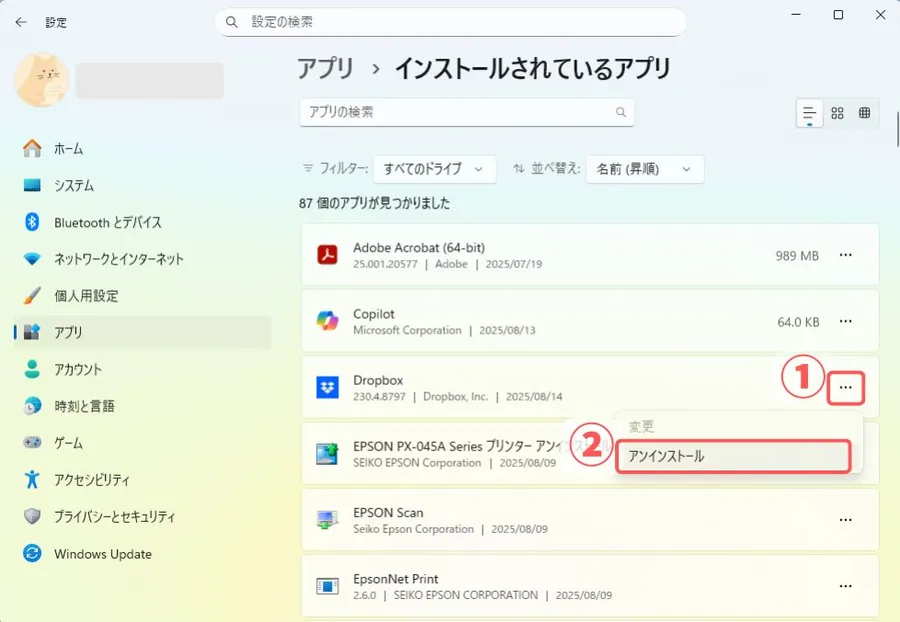Screen dimensions: 900x622
Task: Click the EPSON PX-045A app icon
Action: tap(328, 454)
